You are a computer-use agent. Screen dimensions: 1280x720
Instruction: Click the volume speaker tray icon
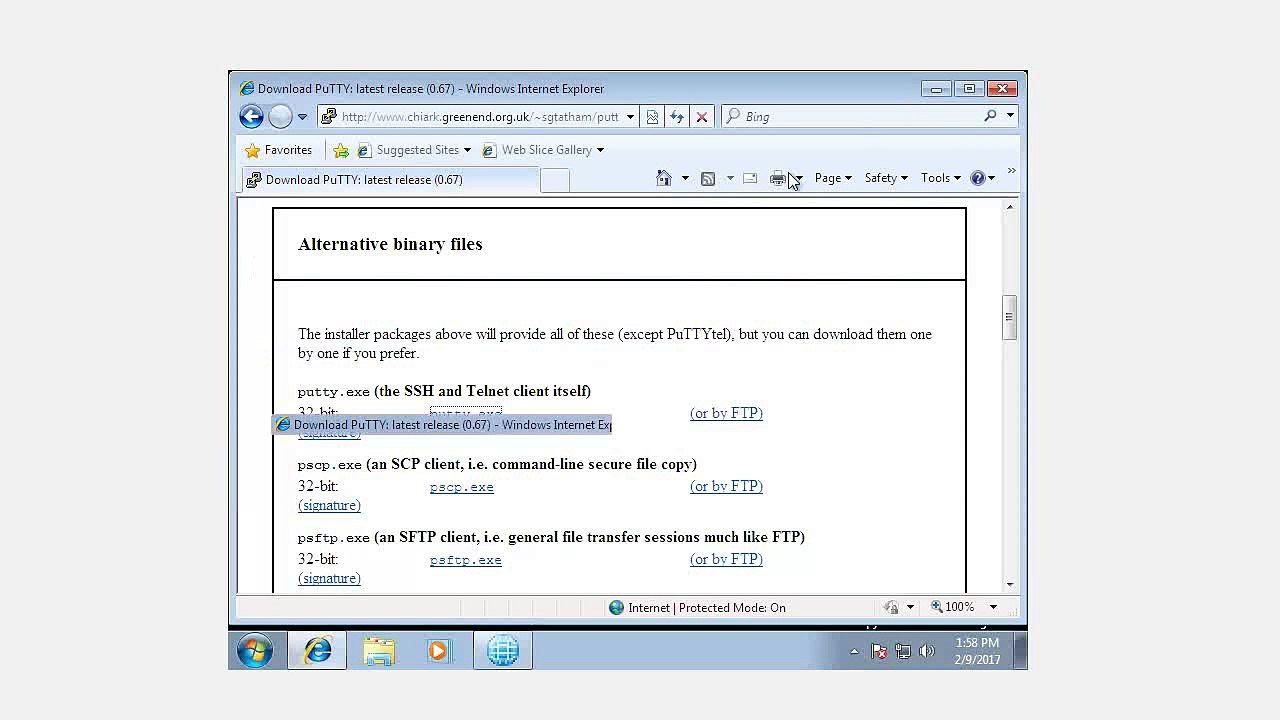coord(927,652)
